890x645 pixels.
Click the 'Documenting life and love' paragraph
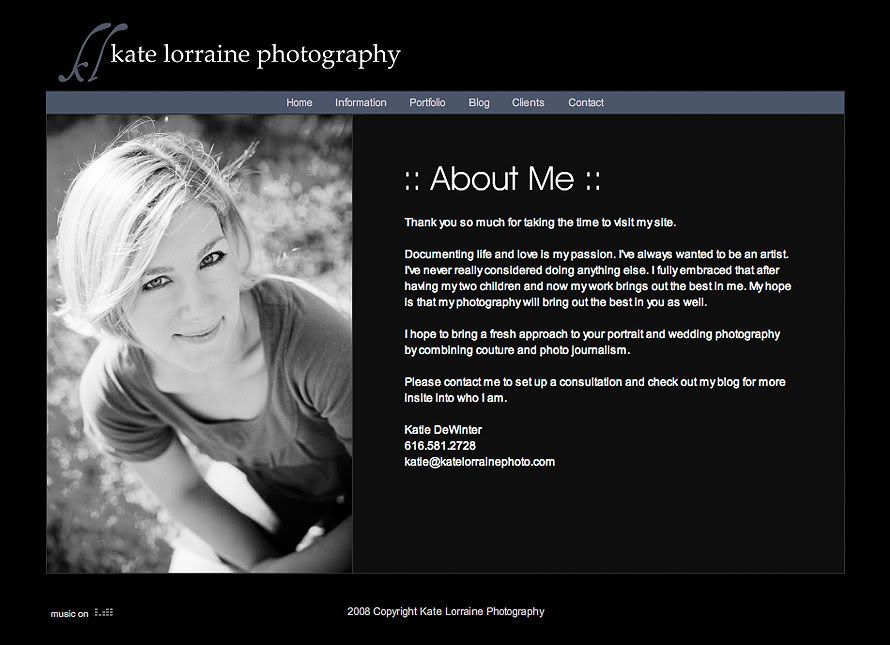click(x=598, y=278)
